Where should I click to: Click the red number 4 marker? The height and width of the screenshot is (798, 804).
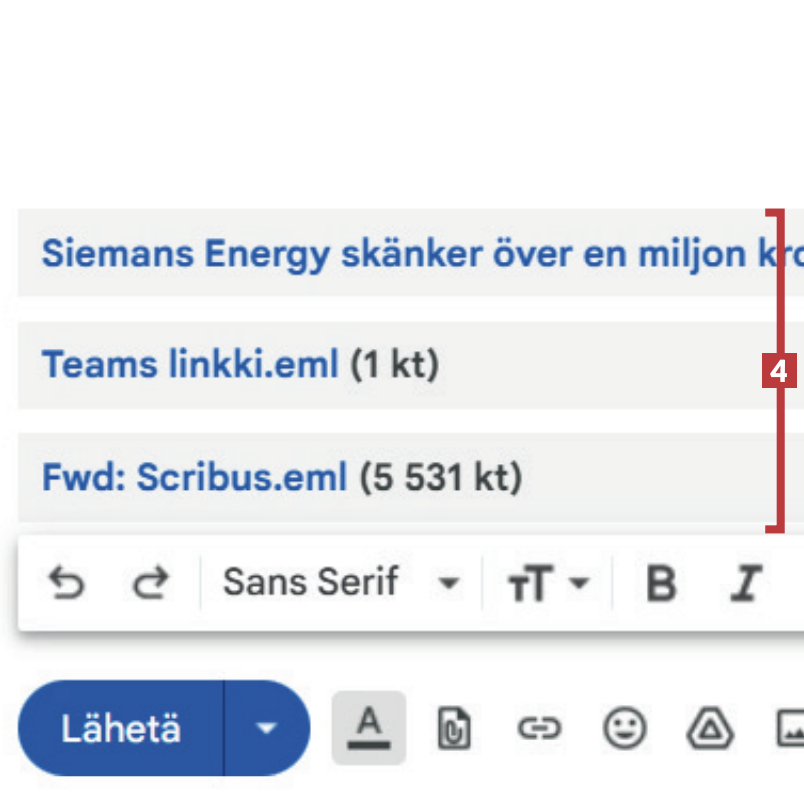click(778, 372)
